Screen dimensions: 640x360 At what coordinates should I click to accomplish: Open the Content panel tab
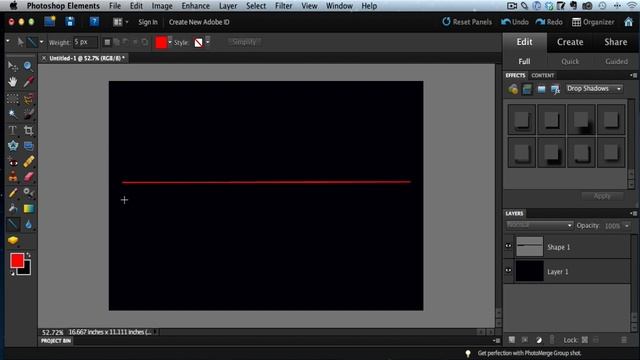542,76
